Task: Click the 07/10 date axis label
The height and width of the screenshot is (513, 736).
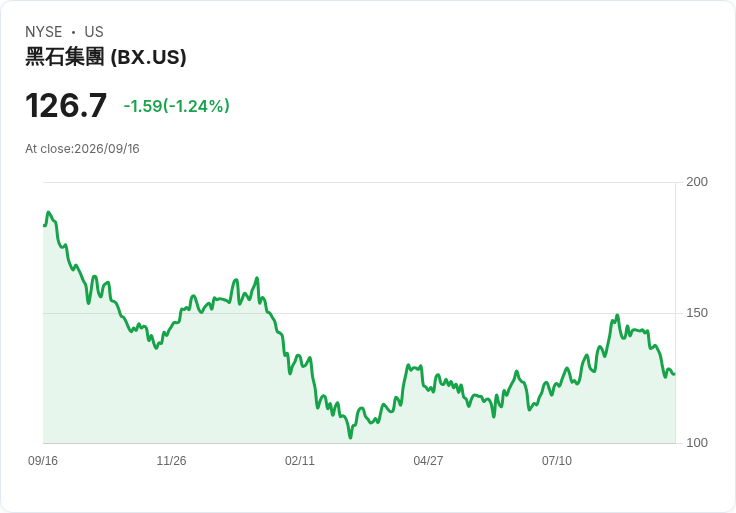Action: (557, 460)
